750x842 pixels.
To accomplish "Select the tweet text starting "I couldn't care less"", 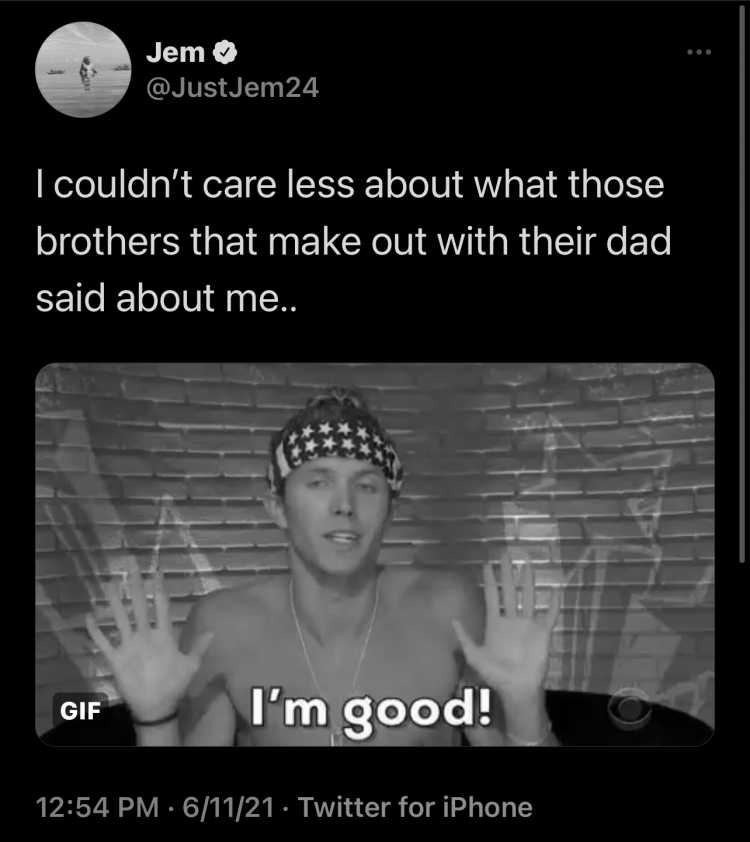I will pos(353,241).
